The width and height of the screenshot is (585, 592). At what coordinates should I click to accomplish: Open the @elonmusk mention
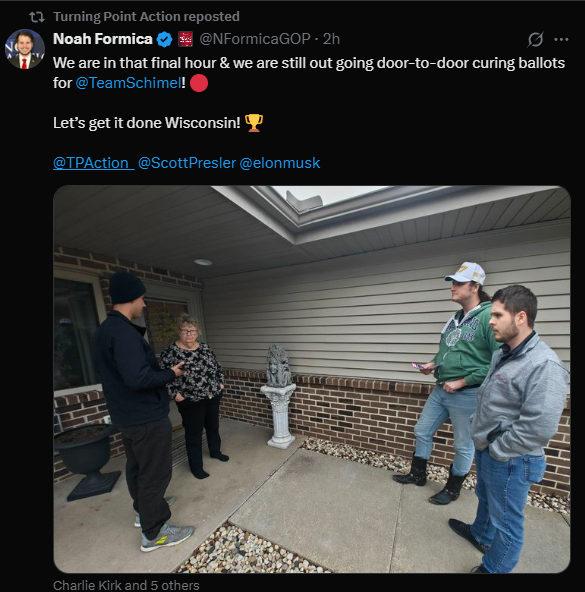click(280, 163)
